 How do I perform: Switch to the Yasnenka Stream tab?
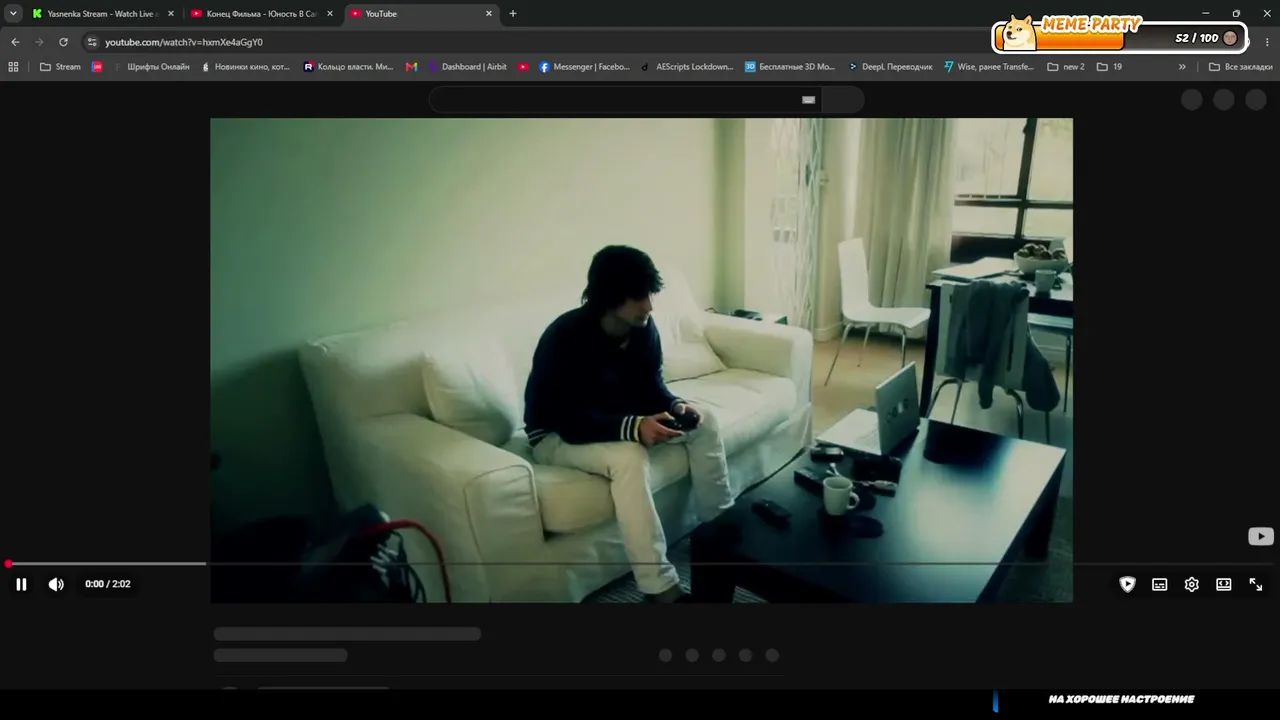(102, 14)
